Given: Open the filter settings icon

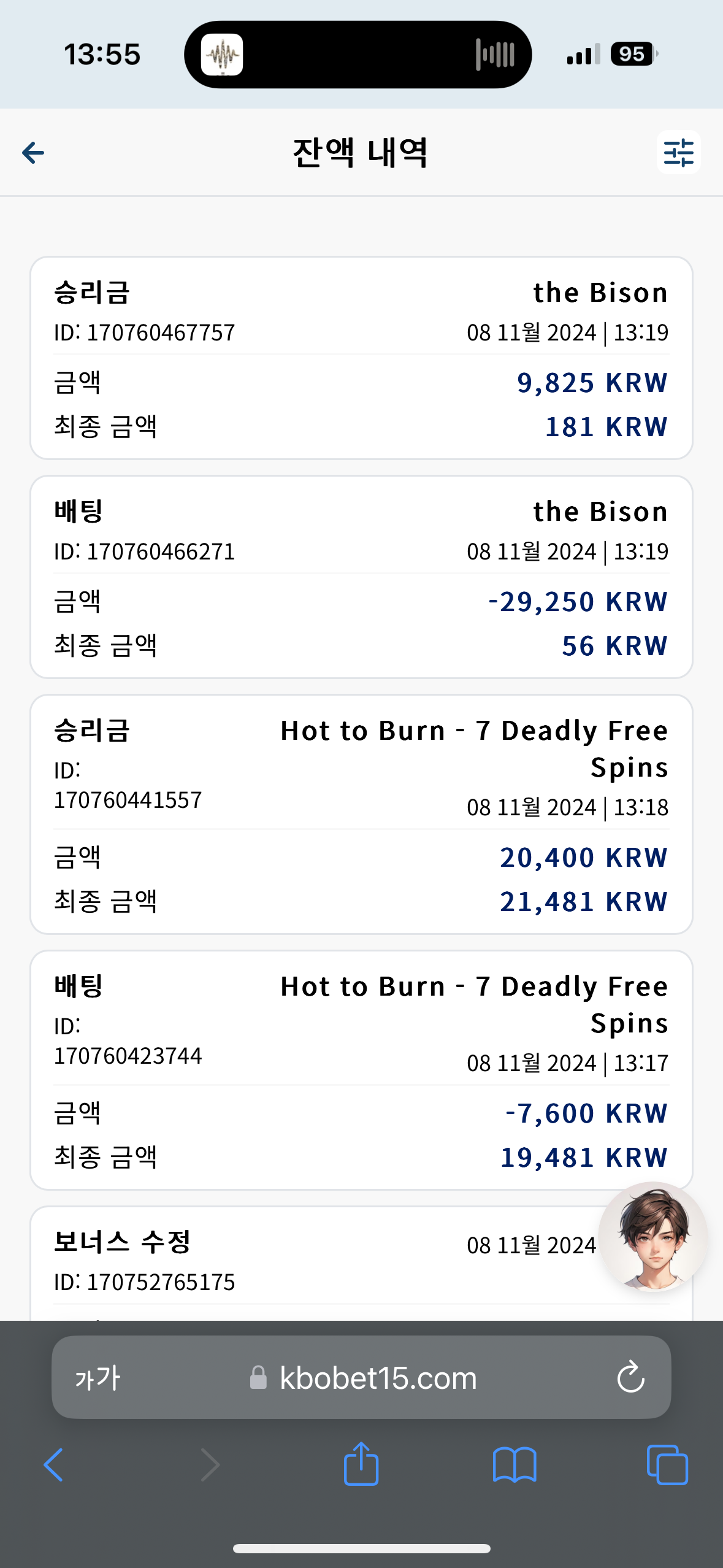Looking at the screenshot, I should coord(678,152).
